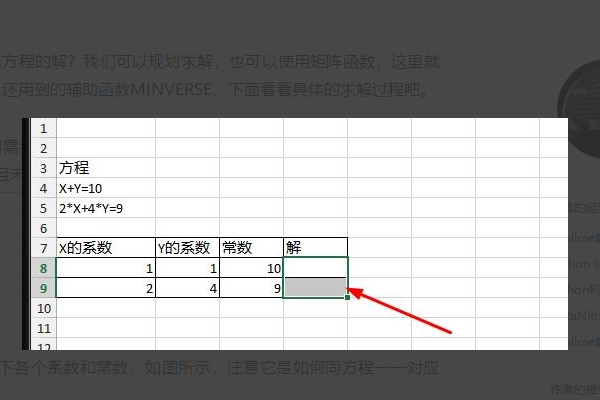Screen dimensions: 600x400
Task: Select the Y的系数 header cell
Action: [188, 248]
